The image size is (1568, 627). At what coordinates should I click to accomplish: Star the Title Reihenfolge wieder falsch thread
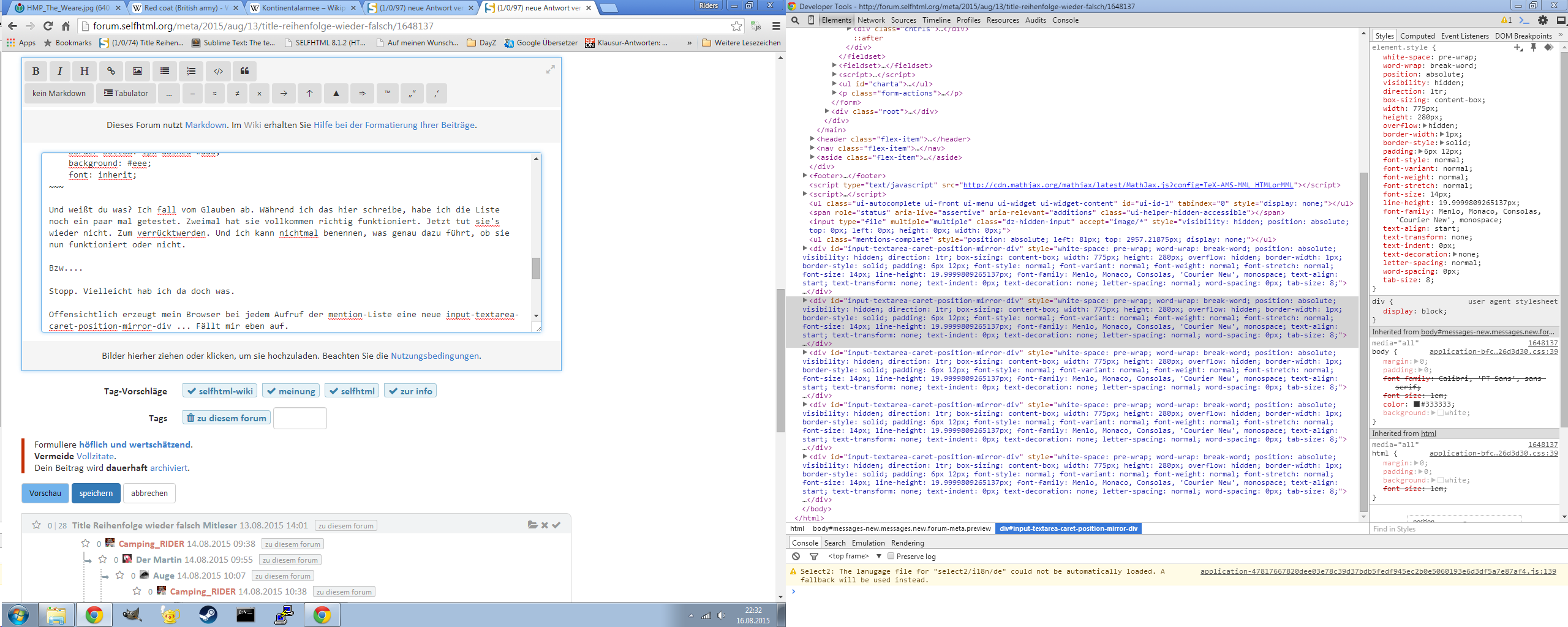(36, 525)
